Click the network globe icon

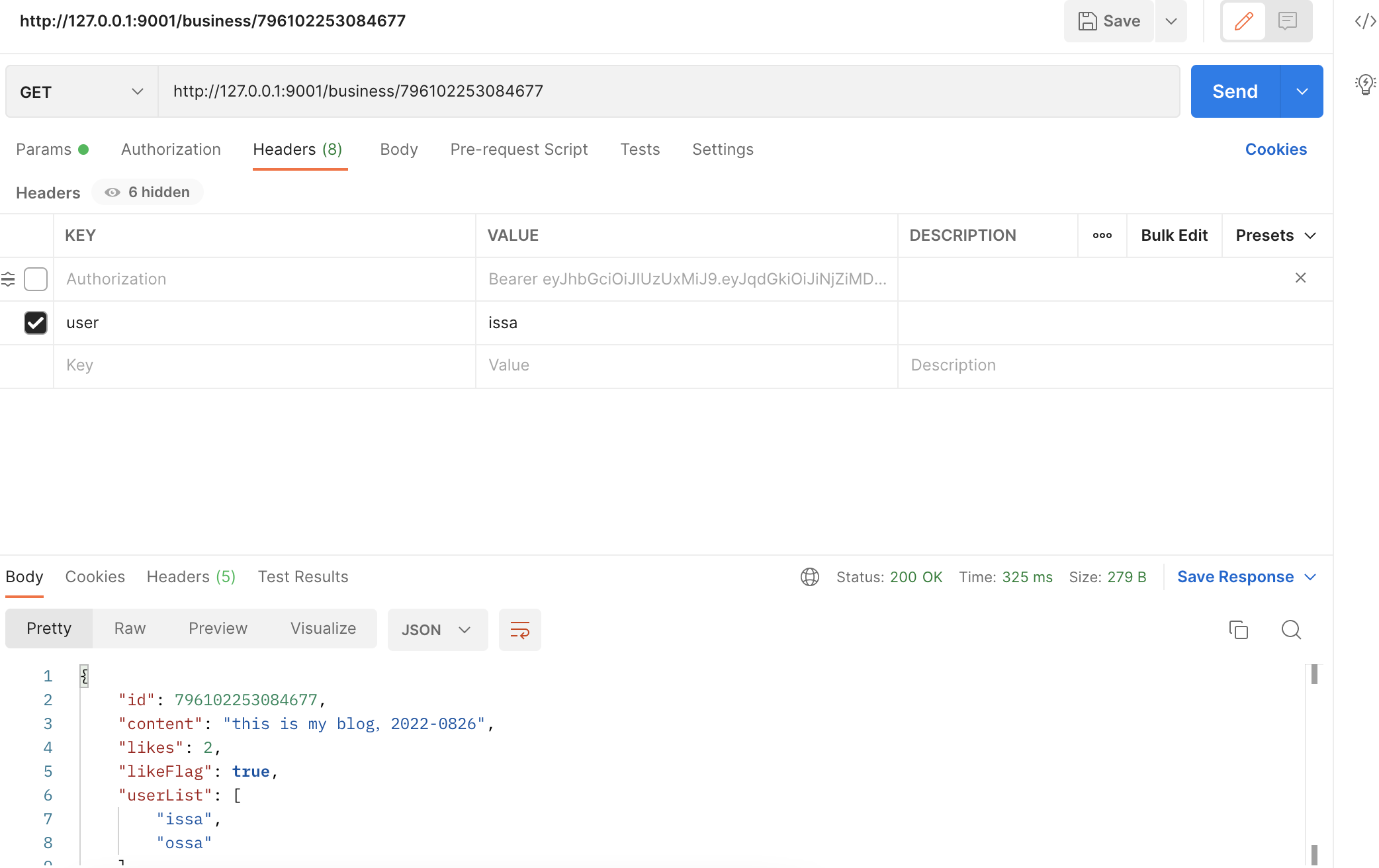tap(810, 577)
